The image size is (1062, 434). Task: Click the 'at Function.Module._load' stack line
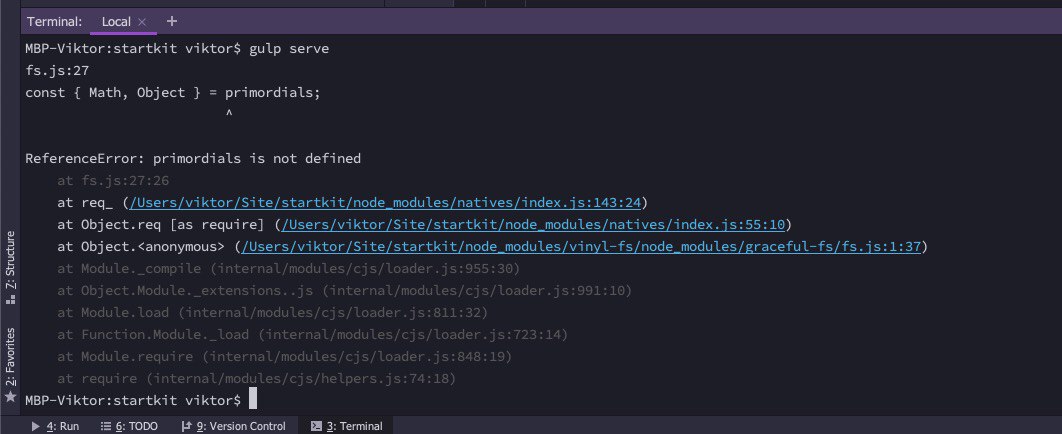click(313, 334)
